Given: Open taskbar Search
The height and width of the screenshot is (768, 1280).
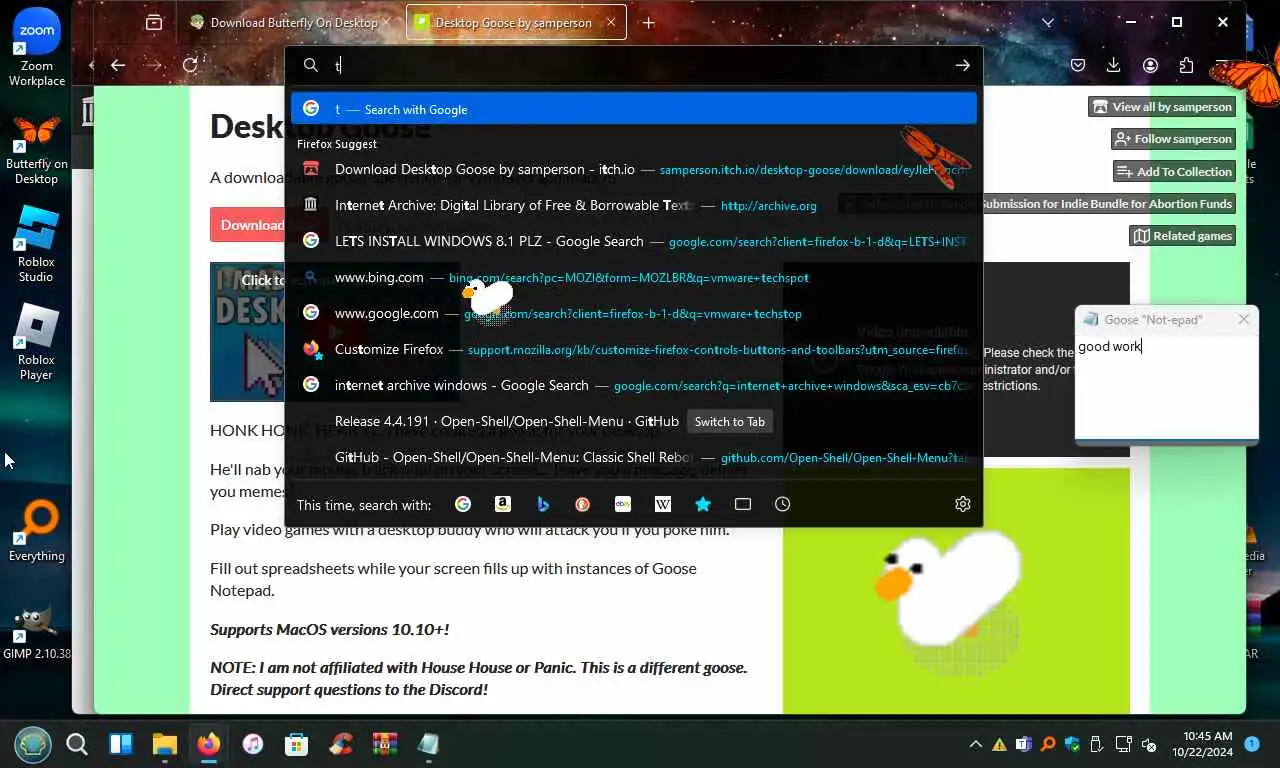Looking at the screenshot, I should (x=77, y=744).
